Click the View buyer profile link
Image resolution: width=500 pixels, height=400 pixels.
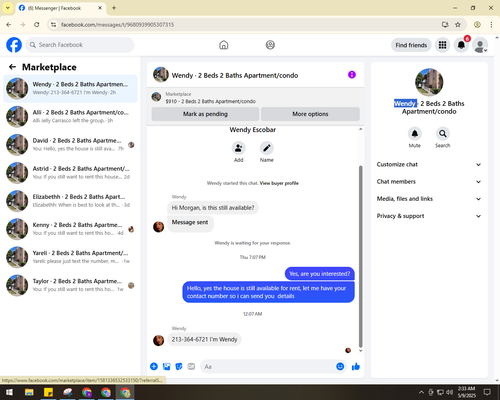point(279,183)
